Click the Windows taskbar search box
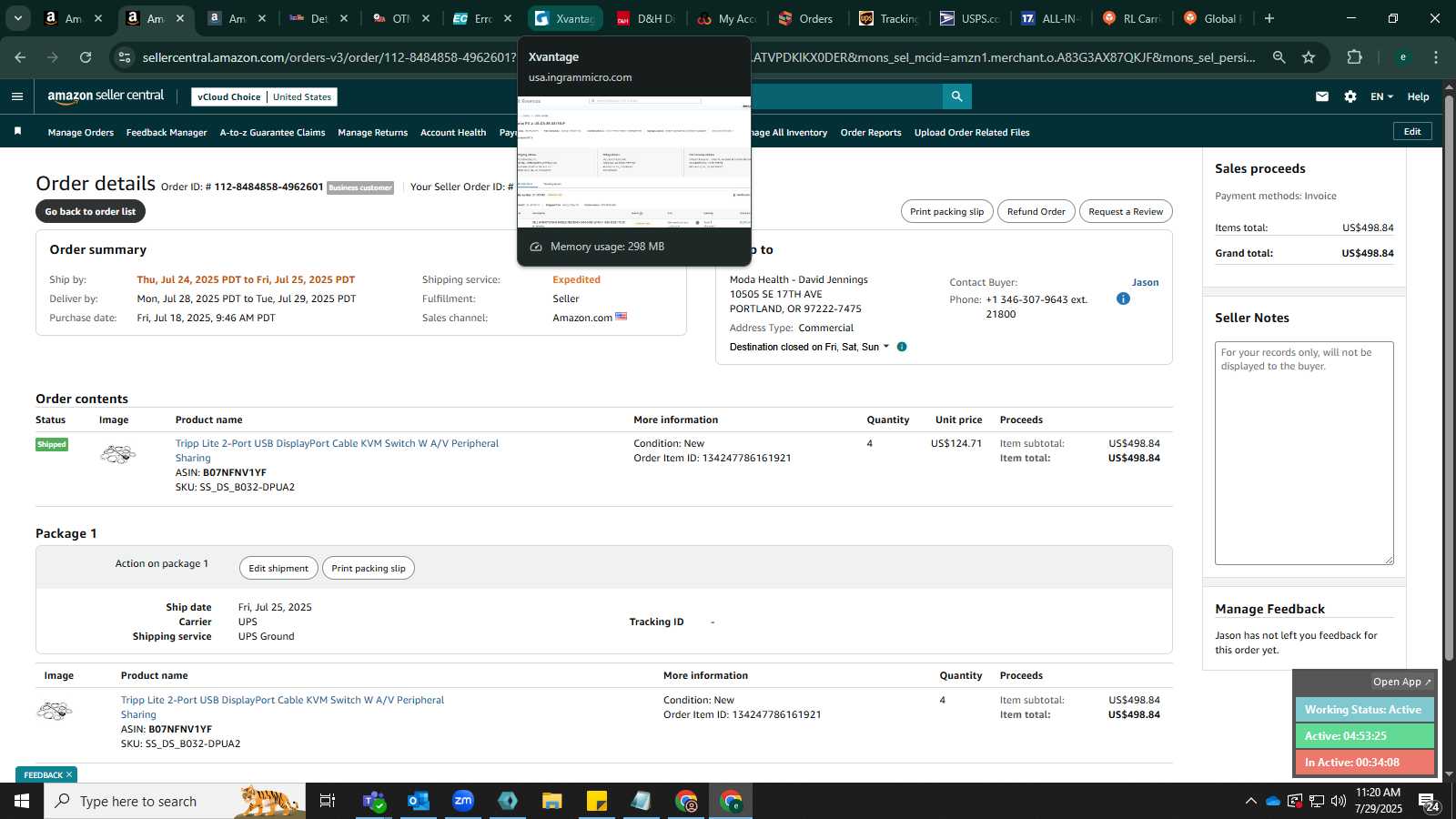Viewport: 1456px width, 819px height. 177,801
